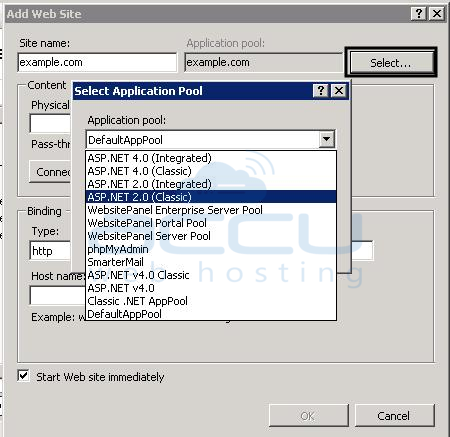This screenshot has width=450, height=437.
Task: Toggle Start Web site immediately checkbox
Action: [23, 376]
